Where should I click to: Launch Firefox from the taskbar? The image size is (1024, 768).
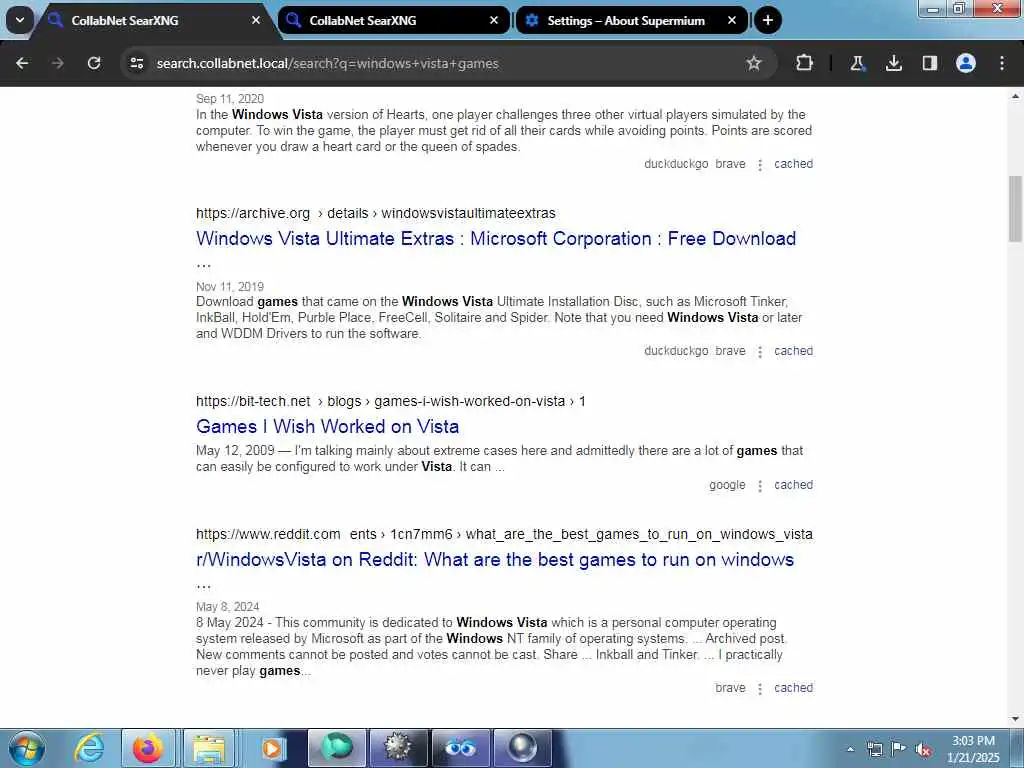point(148,748)
